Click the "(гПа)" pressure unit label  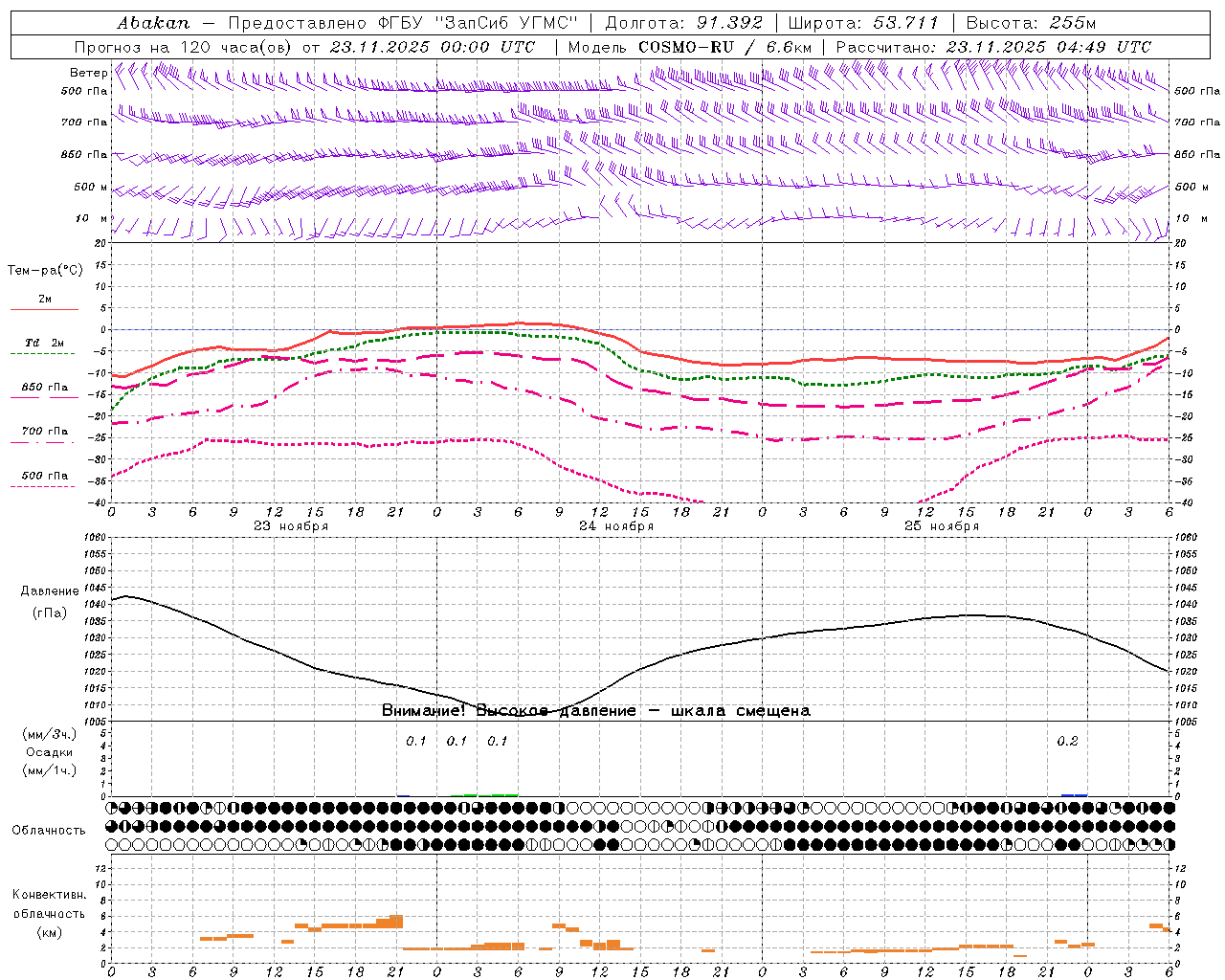(49, 613)
